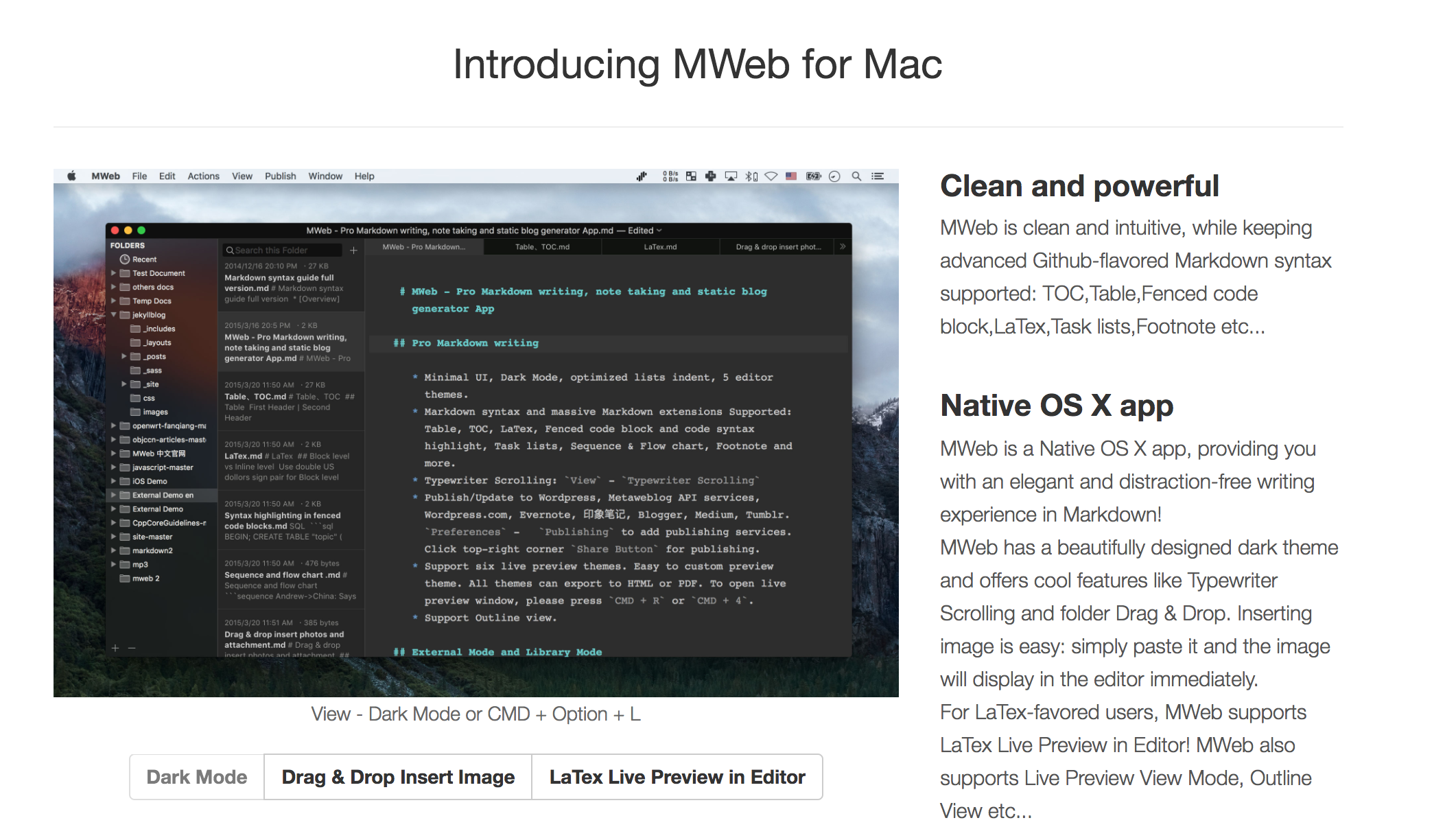Expand the others docs folder
1456x840 pixels.
coord(114,287)
